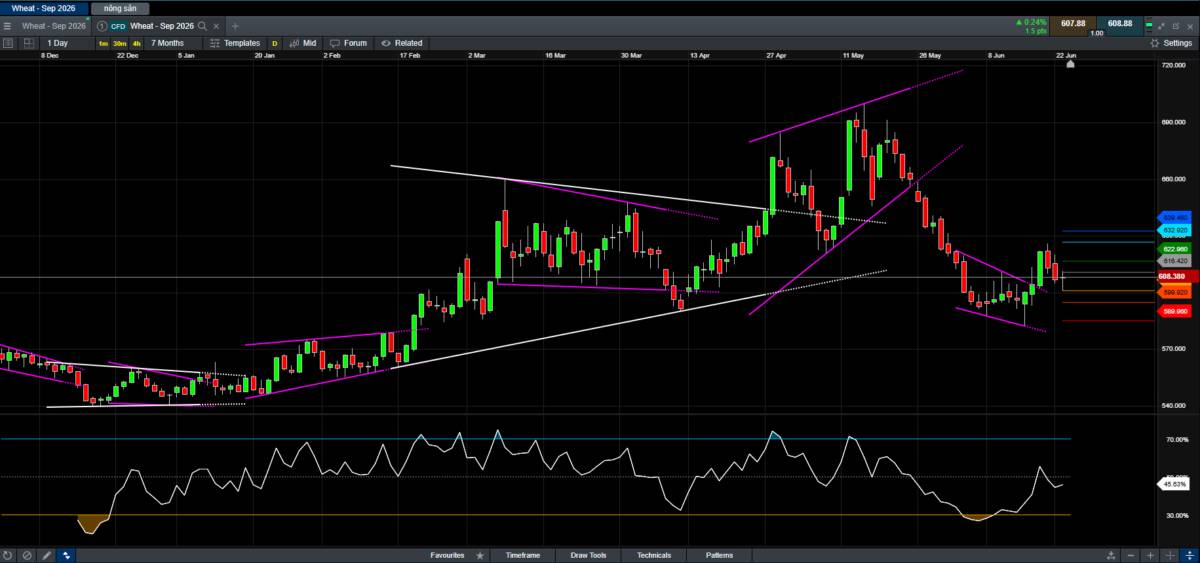Click the circled 1 icon in tab

[102, 25]
